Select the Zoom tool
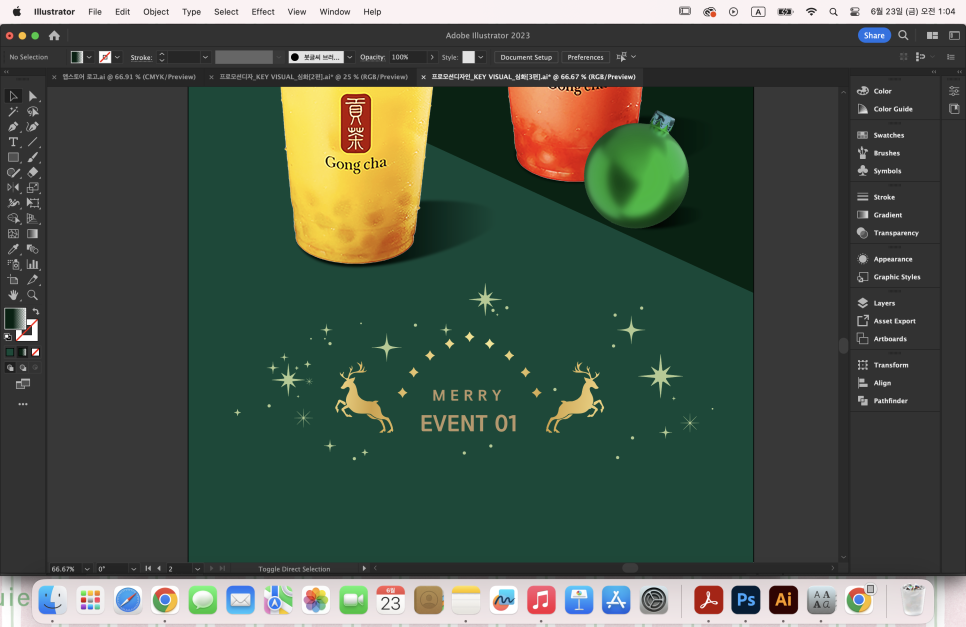Image resolution: width=966 pixels, height=627 pixels. pos(33,295)
